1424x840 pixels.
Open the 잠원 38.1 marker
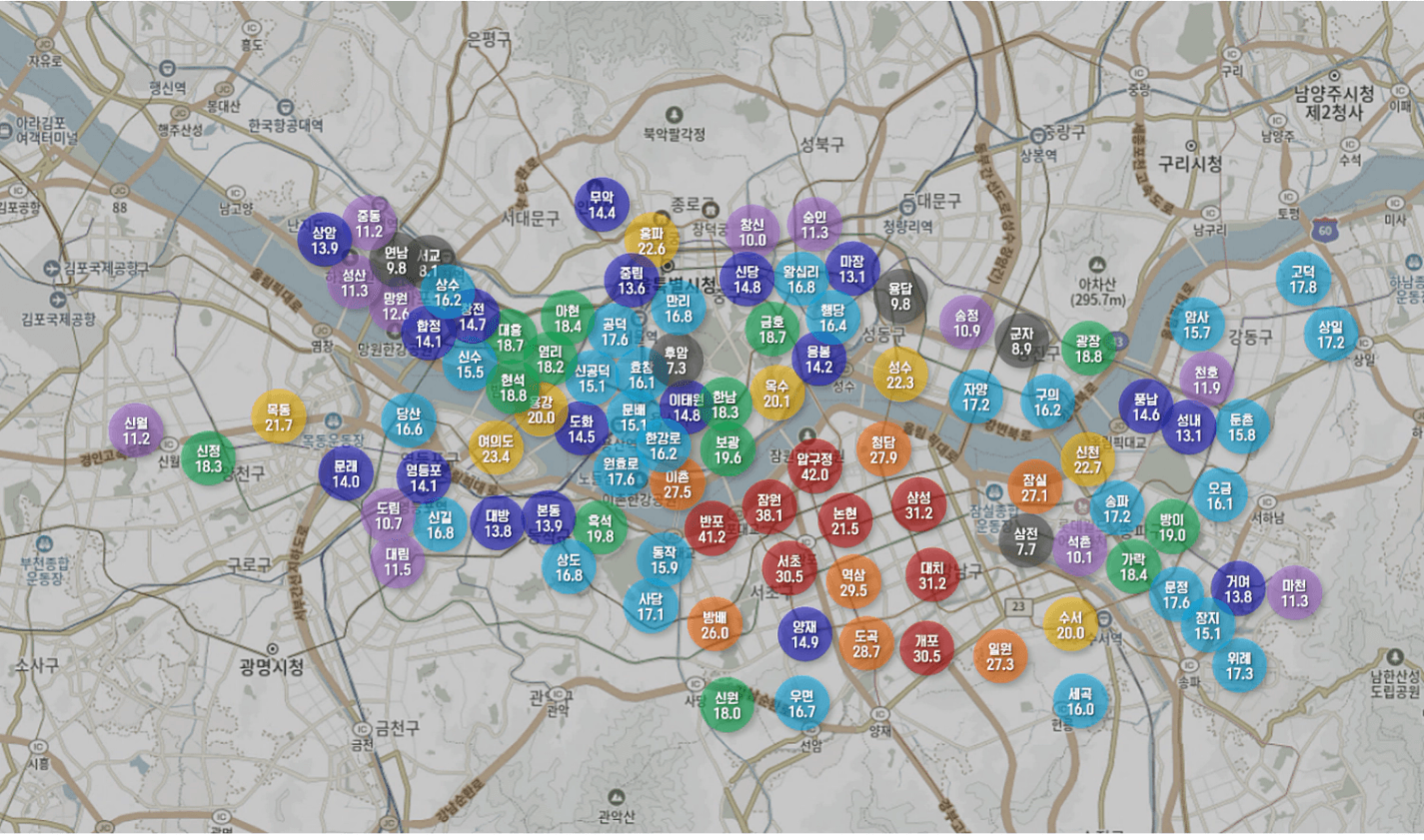coord(768,507)
